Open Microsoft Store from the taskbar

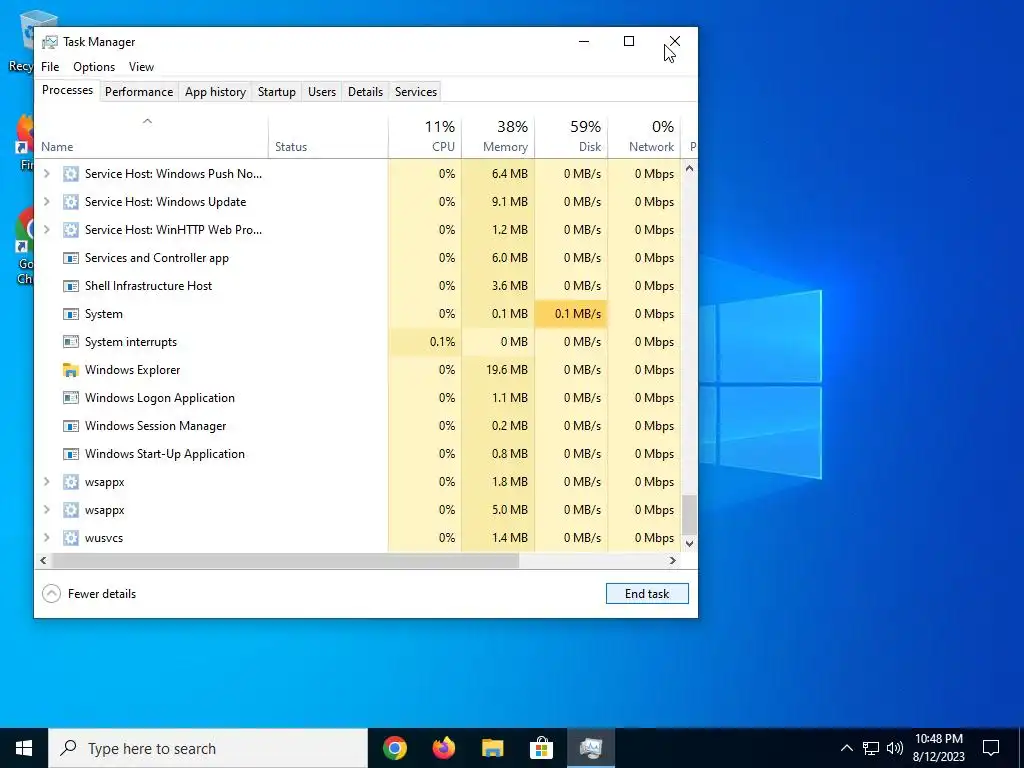click(541, 748)
